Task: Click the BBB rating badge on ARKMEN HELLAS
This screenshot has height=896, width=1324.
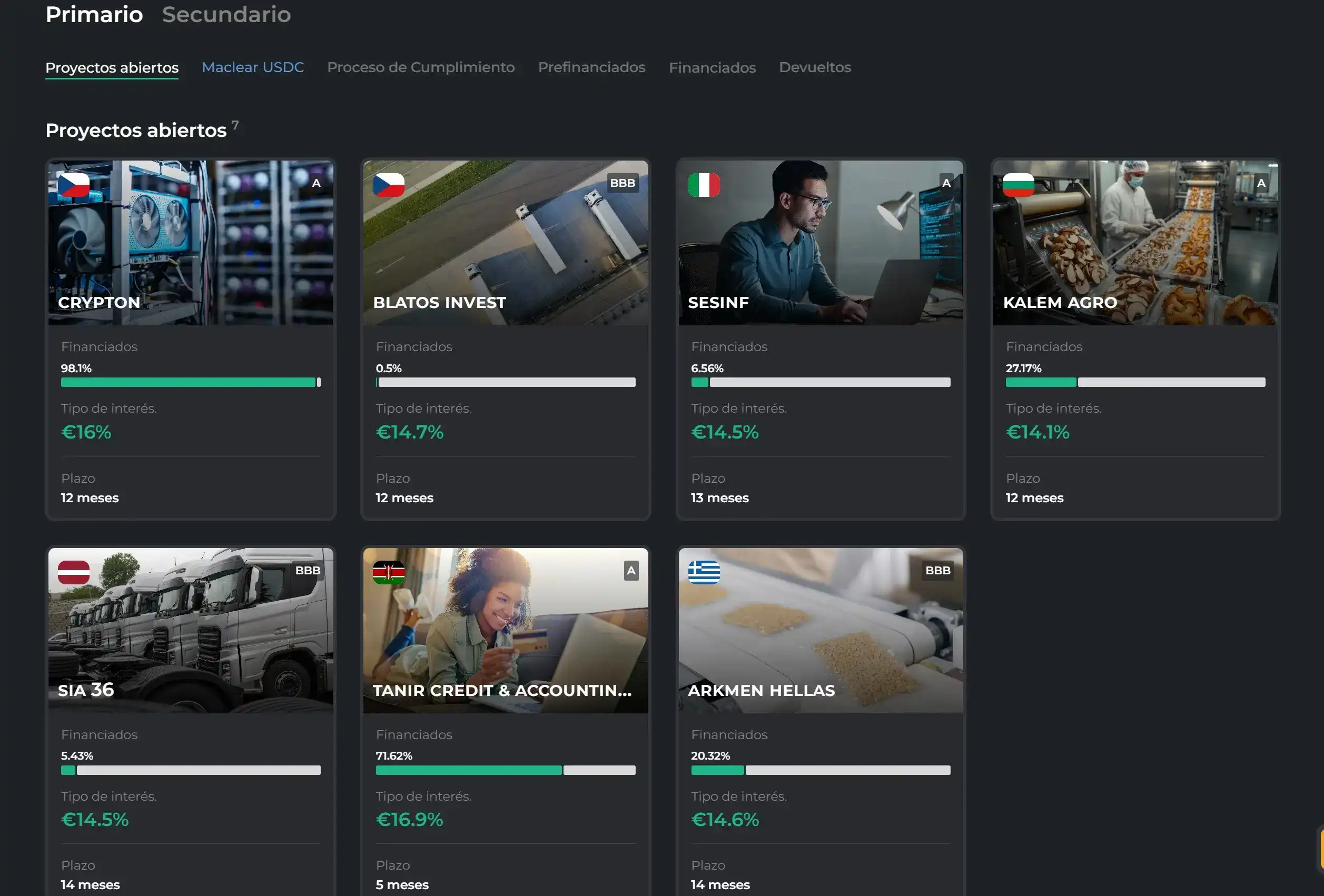Action: pyautogui.click(x=938, y=570)
